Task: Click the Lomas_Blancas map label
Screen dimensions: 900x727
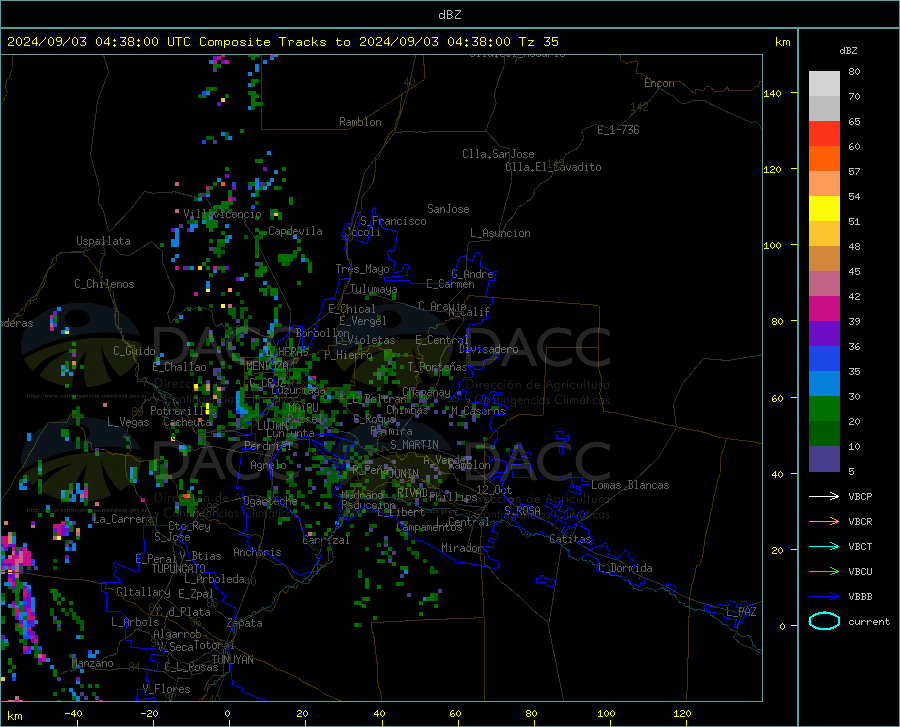Action: [630, 485]
